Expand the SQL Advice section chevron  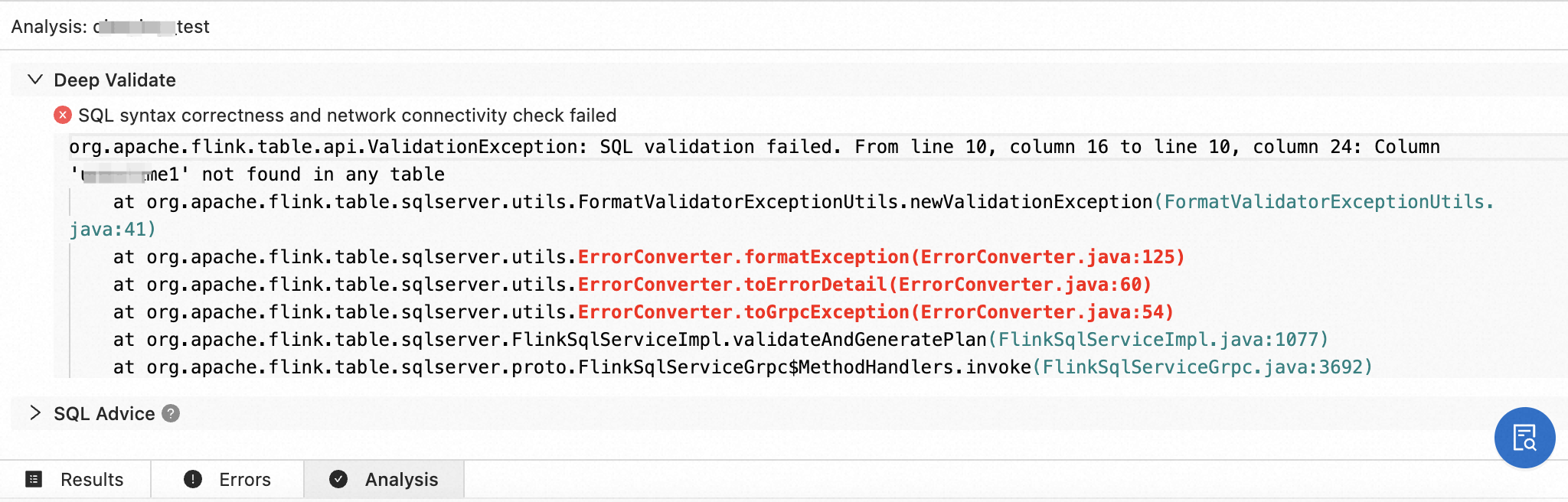(34, 413)
